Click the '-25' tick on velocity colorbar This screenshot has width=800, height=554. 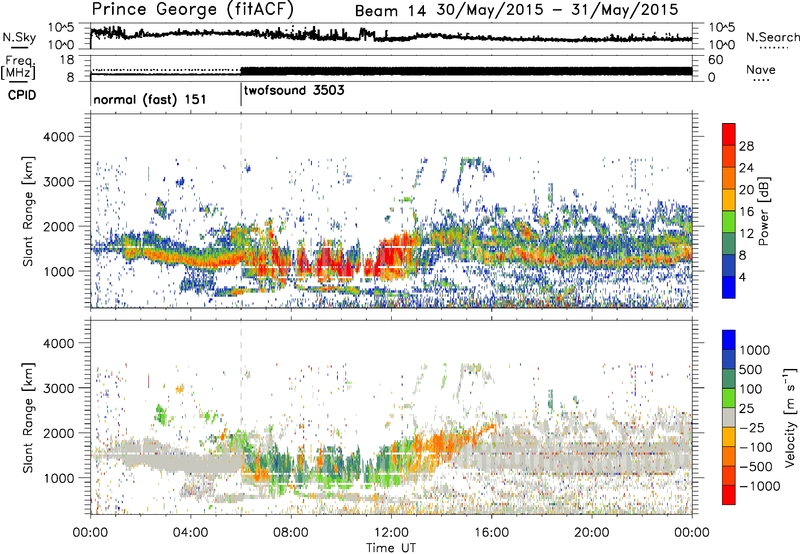point(752,427)
